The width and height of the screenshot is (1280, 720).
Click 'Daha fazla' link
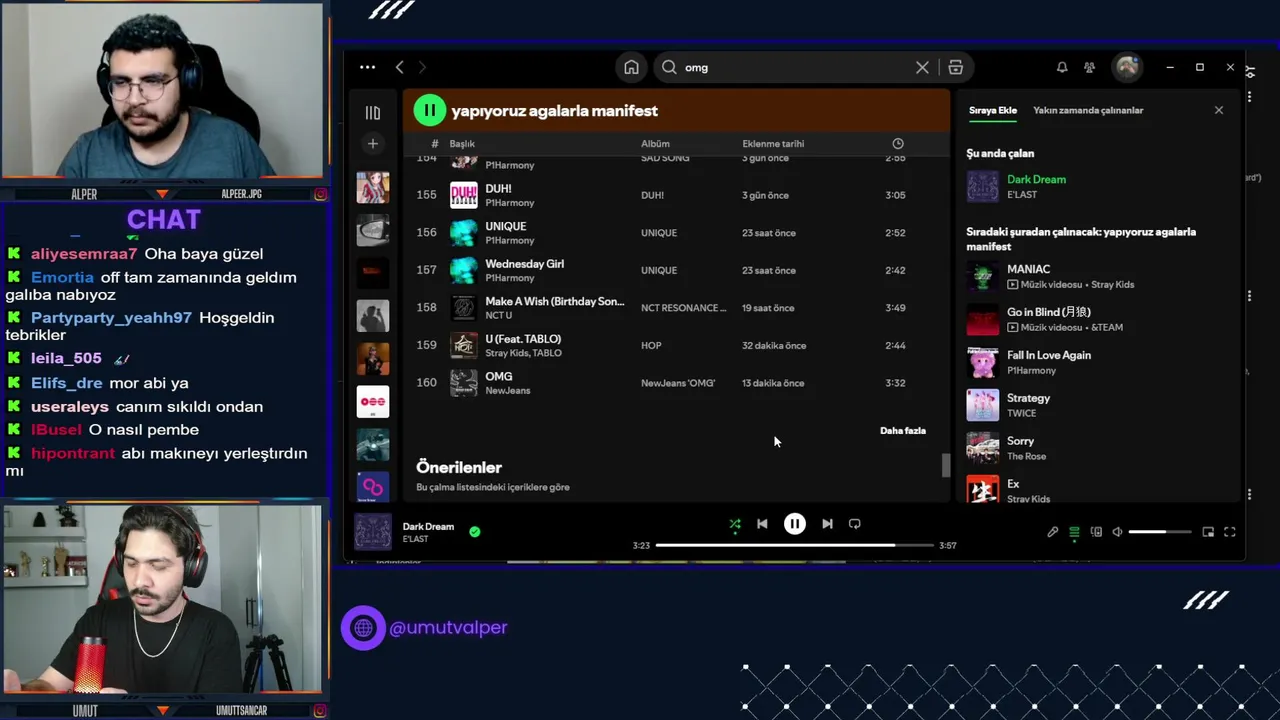tap(903, 431)
